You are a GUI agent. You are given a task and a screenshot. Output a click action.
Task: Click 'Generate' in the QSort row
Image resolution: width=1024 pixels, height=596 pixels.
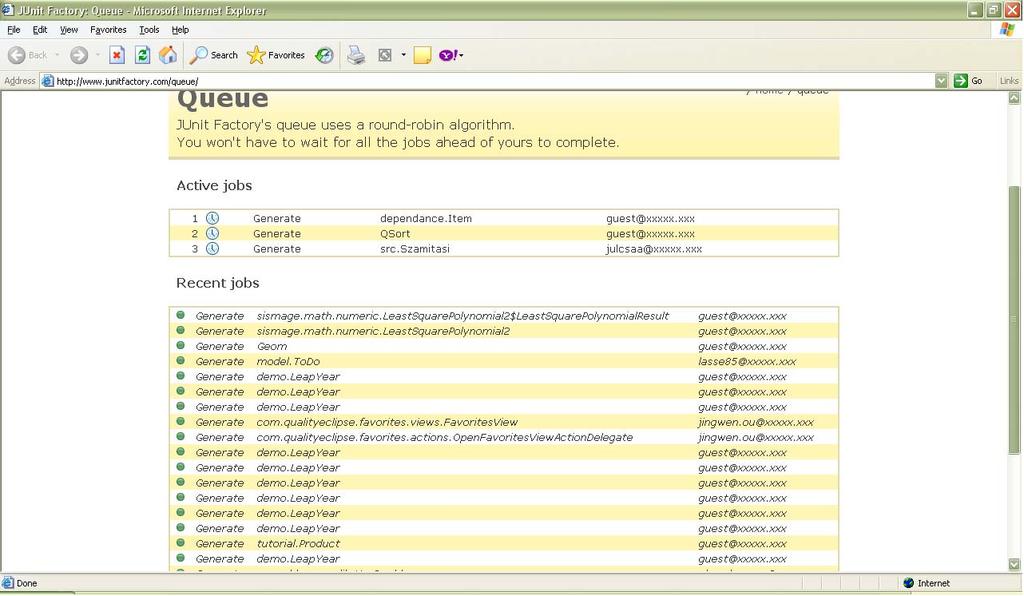coord(277,234)
